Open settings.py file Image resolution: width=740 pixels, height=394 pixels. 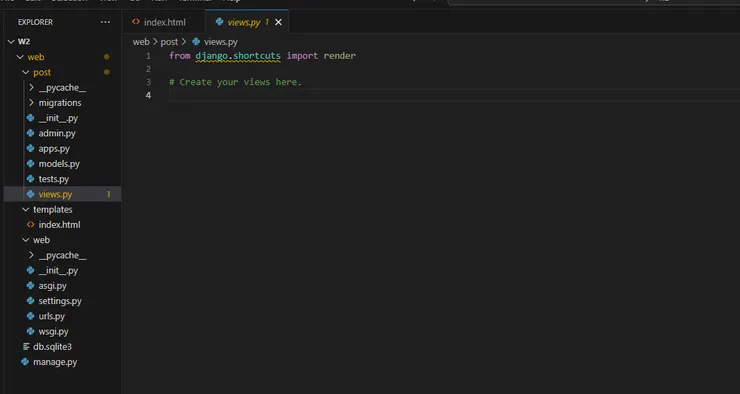coord(60,301)
